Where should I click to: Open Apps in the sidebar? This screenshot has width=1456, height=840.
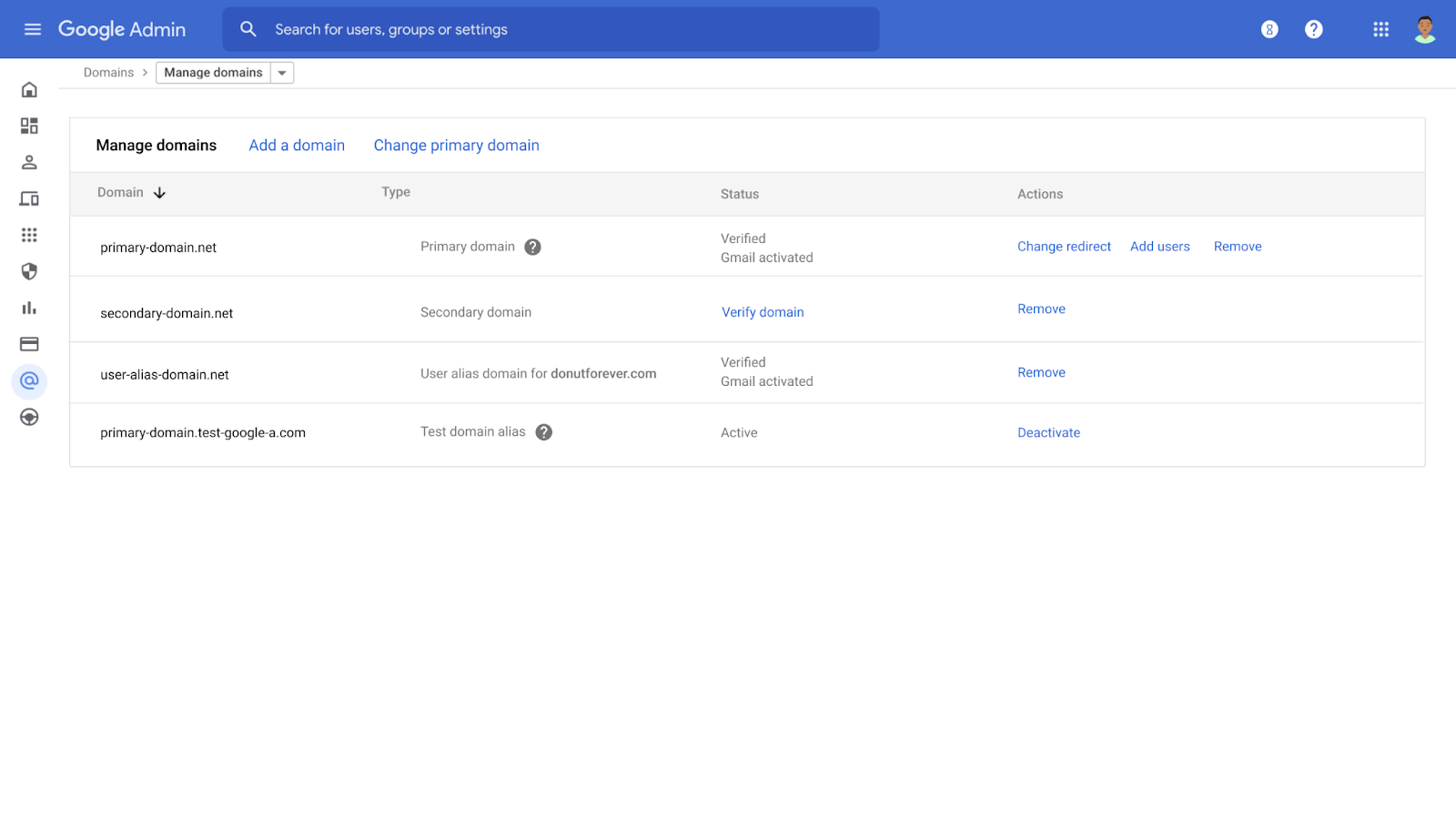click(x=29, y=235)
